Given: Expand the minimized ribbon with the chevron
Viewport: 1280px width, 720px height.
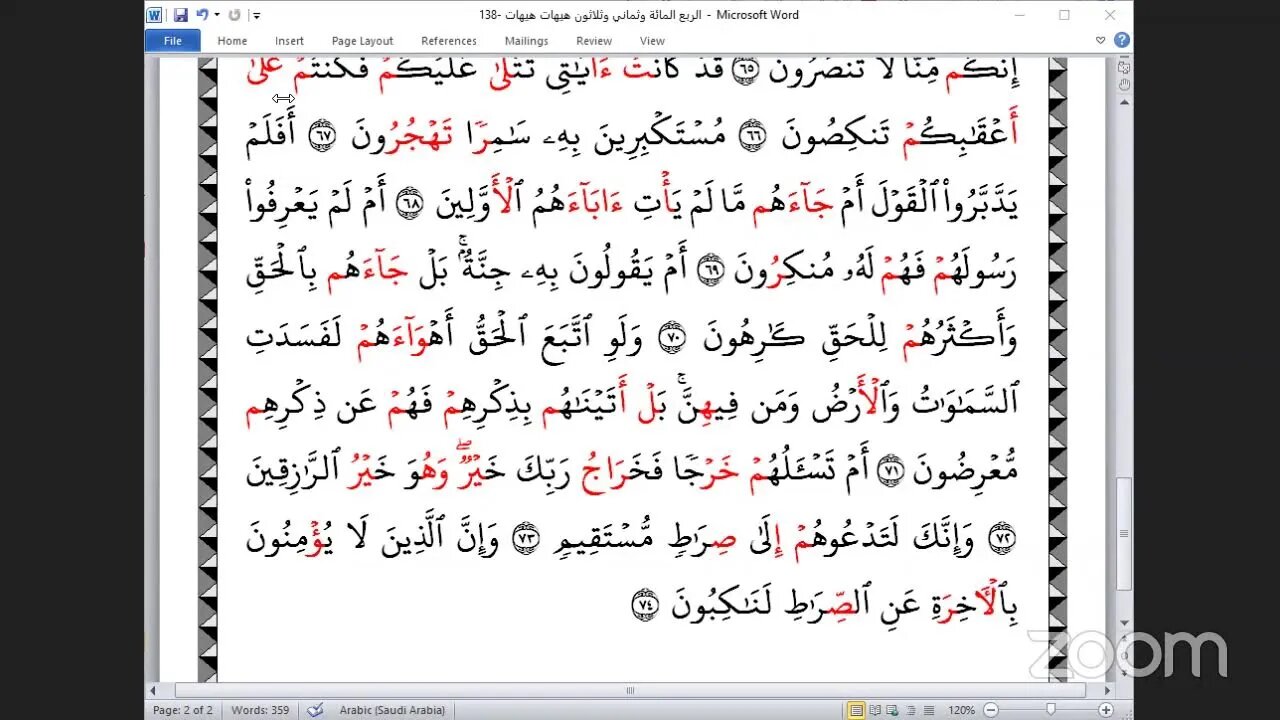Looking at the screenshot, I should pos(1101,41).
